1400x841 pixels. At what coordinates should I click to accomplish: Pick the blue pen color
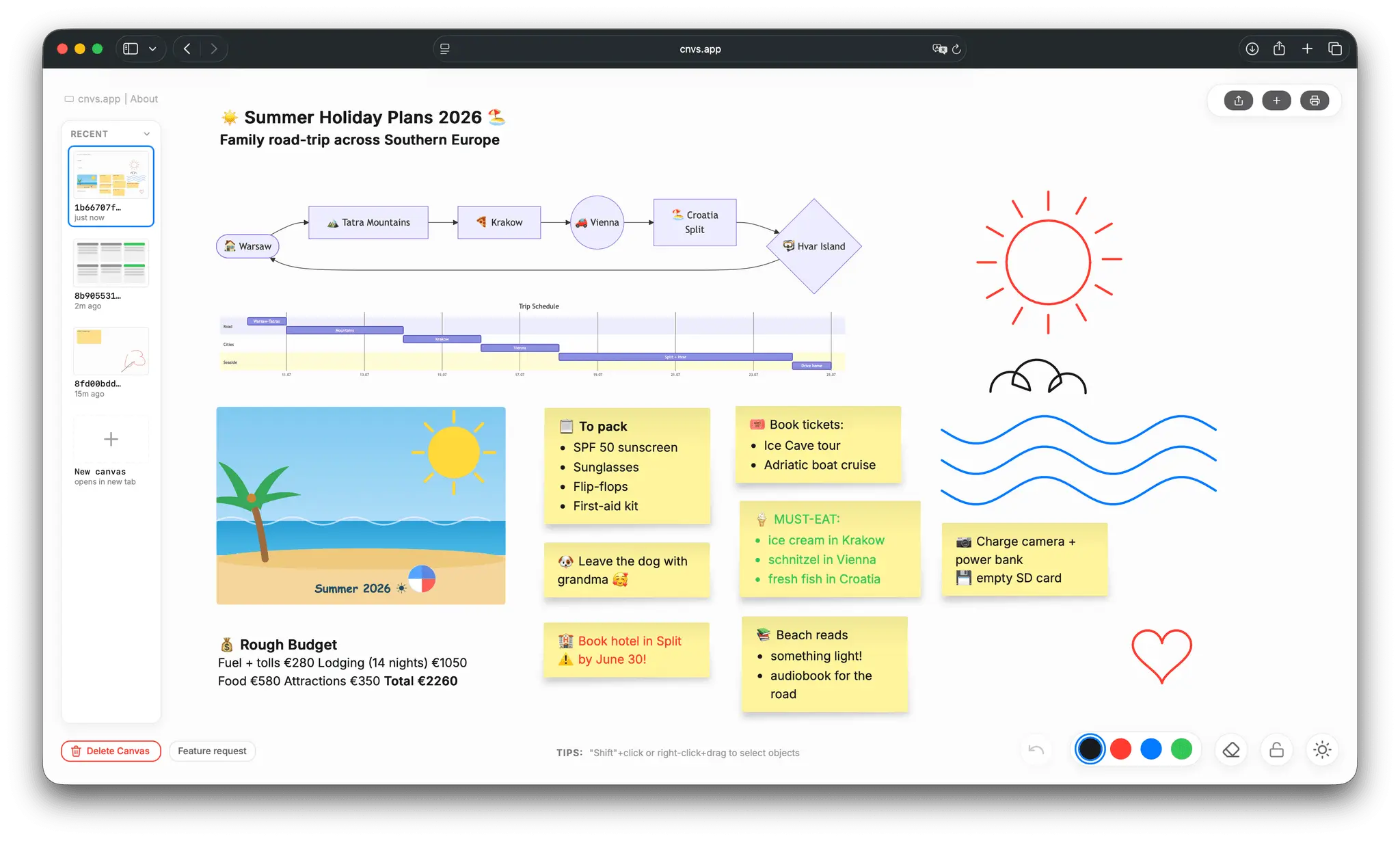click(x=1151, y=749)
